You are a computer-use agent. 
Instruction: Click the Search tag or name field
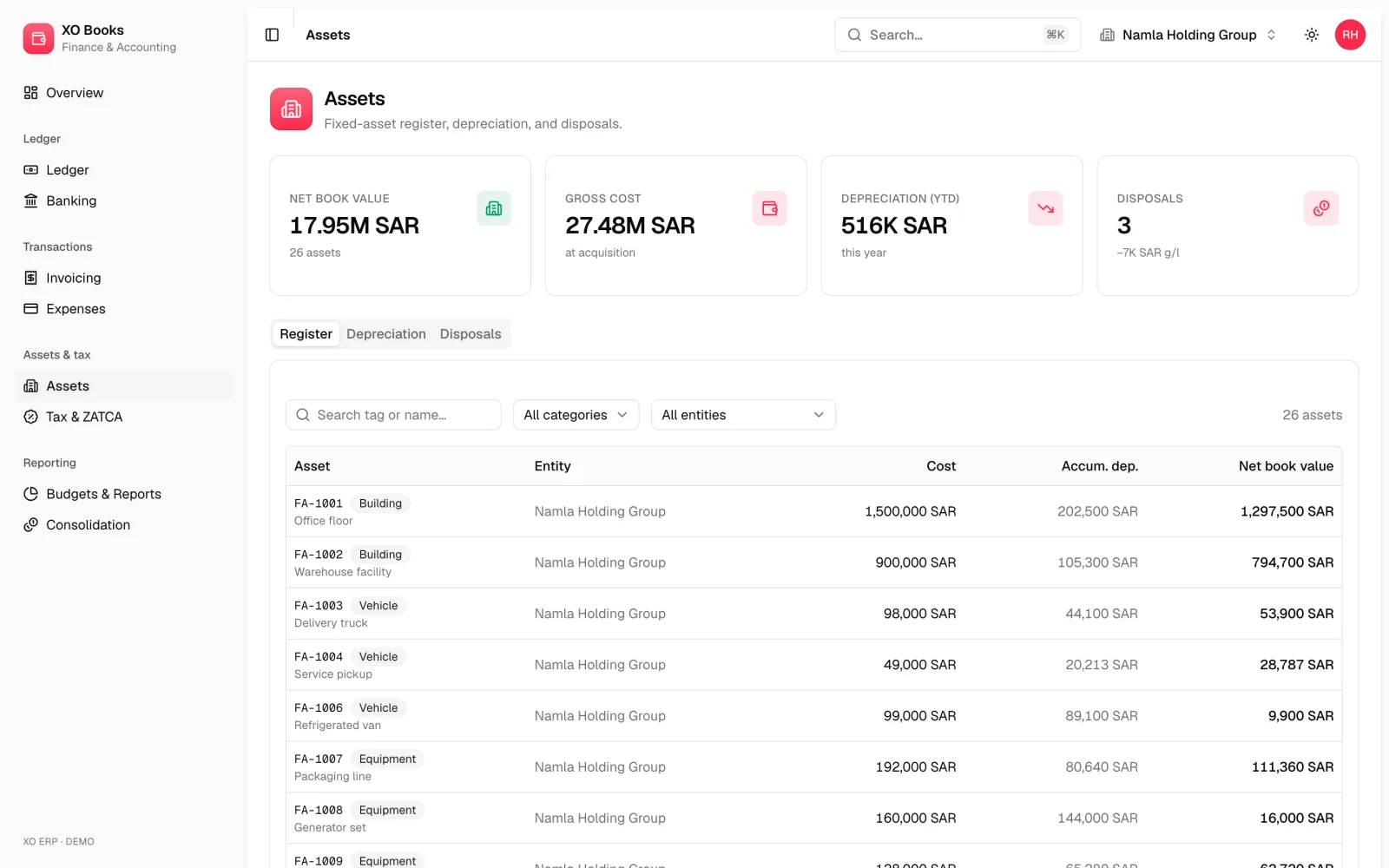coord(393,415)
